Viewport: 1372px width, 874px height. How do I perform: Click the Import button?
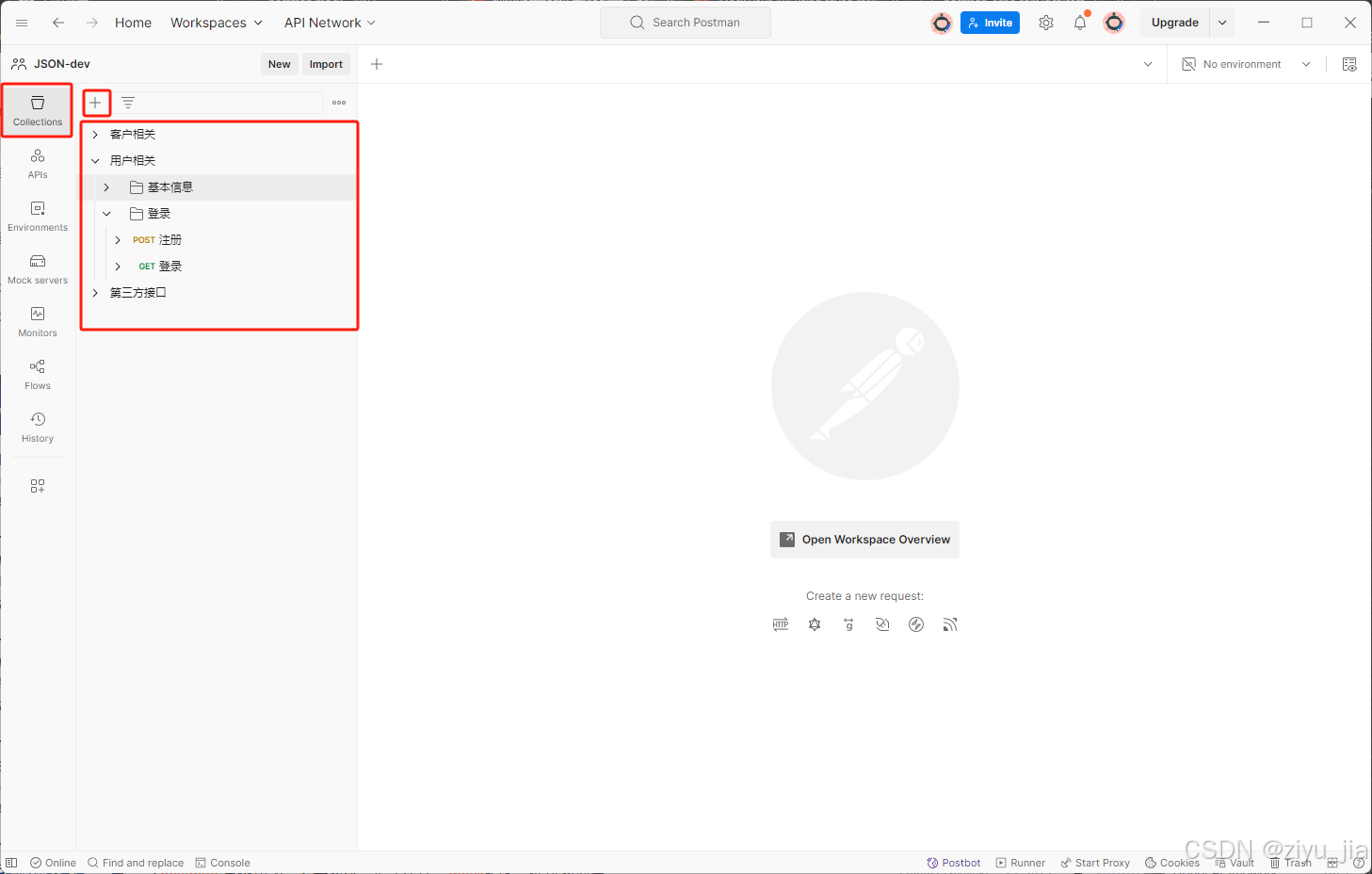(x=326, y=64)
